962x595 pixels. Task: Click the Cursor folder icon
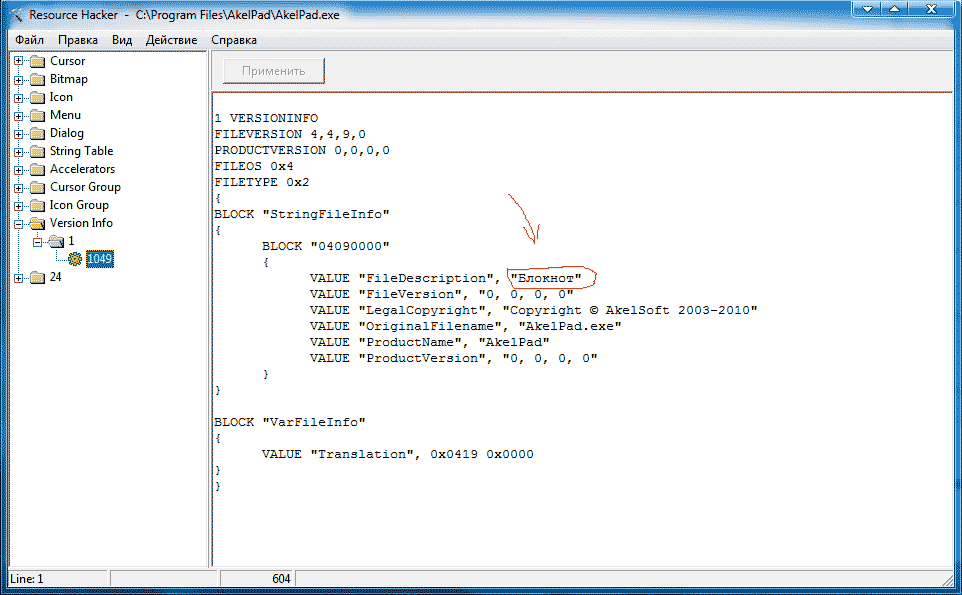click(37, 61)
